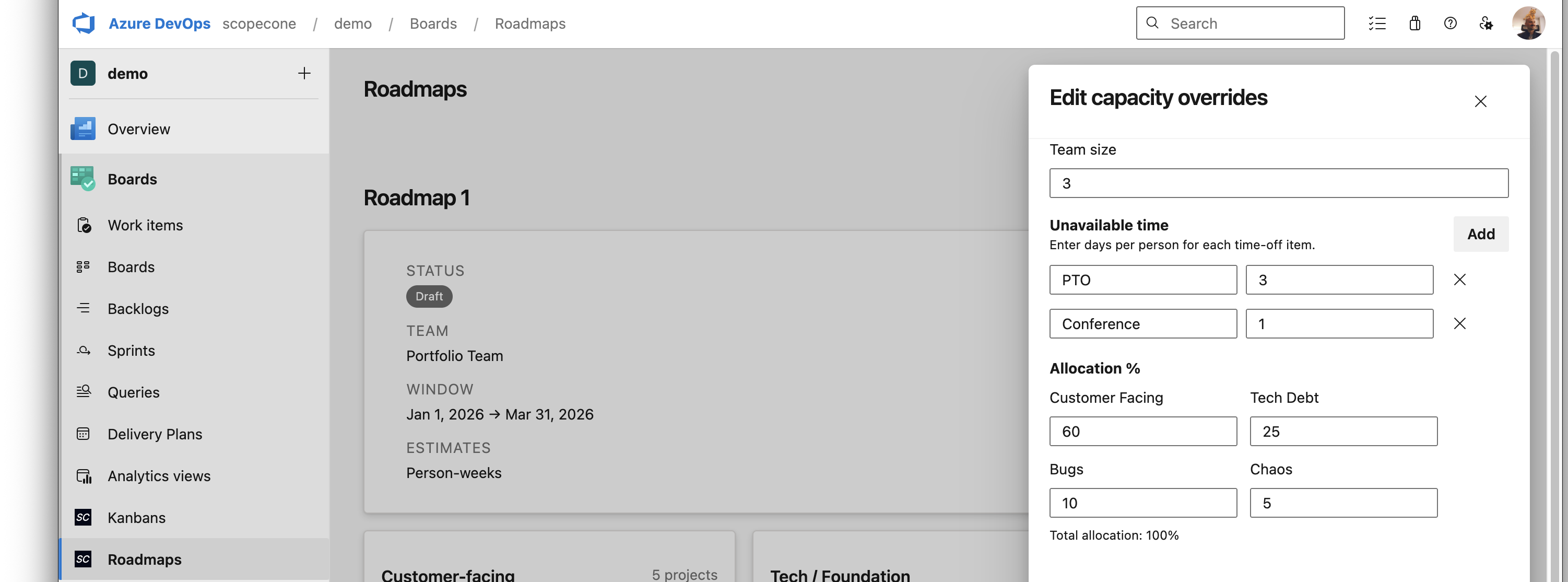Open the work items checklist icon in the header
The image size is (1568, 582).
click(x=1377, y=23)
